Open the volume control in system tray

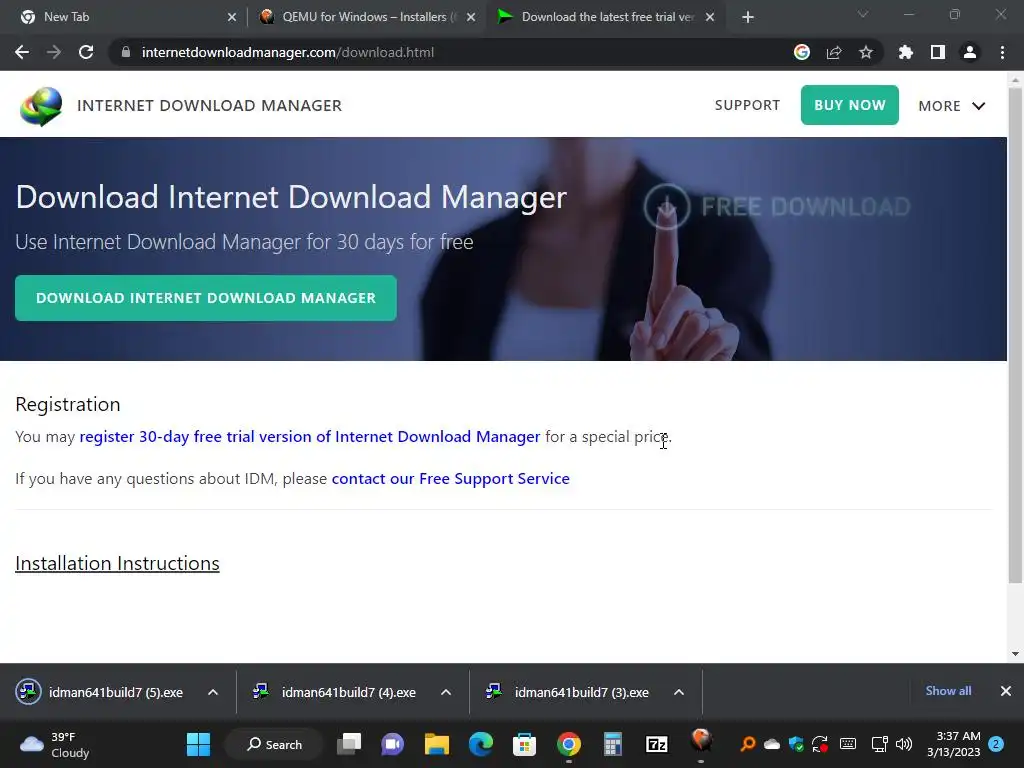tap(904, 744)
